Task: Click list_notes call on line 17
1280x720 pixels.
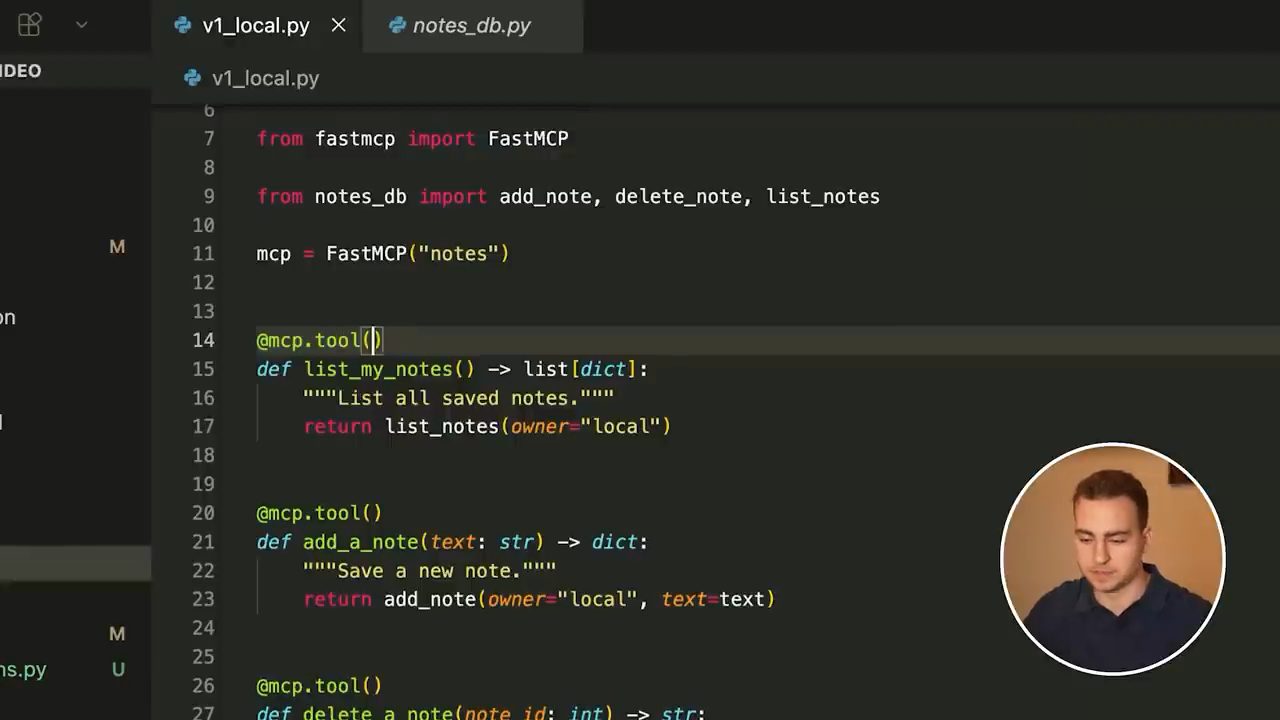Action: [441, 427]
